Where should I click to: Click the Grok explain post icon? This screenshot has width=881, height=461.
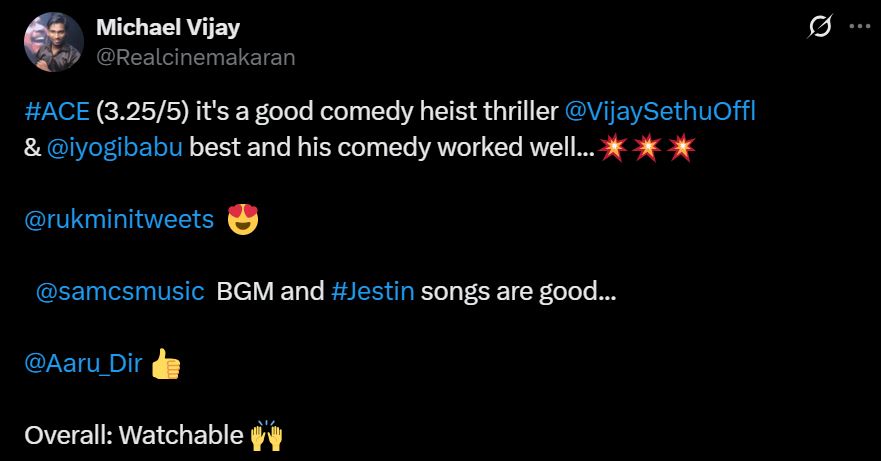[818, 28]
